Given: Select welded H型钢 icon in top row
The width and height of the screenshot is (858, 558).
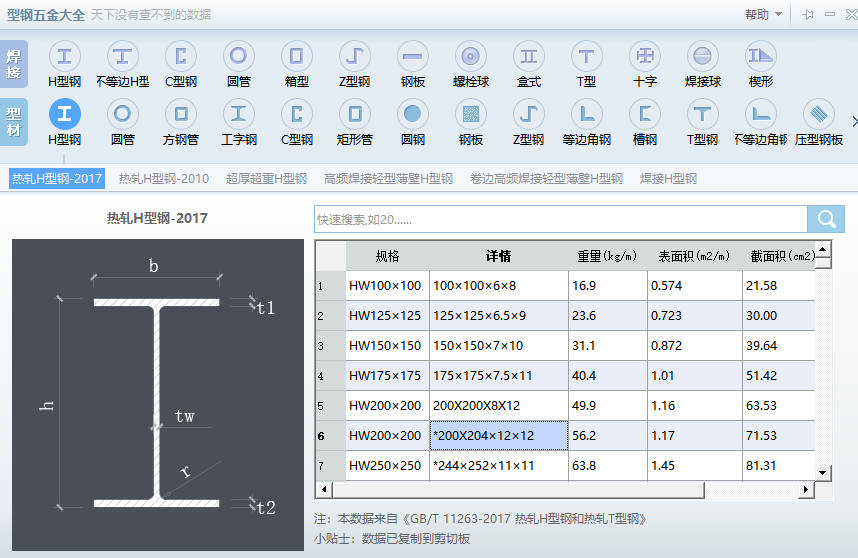Looking at the screenshot, I should coord(65,56).
